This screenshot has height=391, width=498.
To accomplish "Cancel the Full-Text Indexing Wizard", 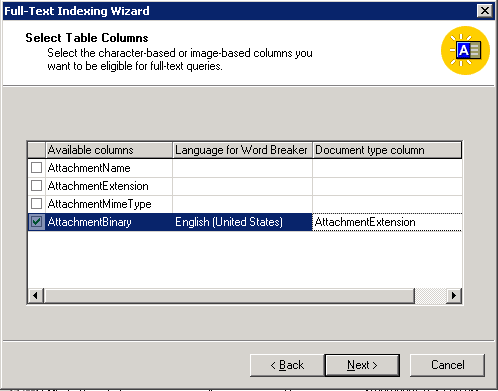I will coord(447,365).
